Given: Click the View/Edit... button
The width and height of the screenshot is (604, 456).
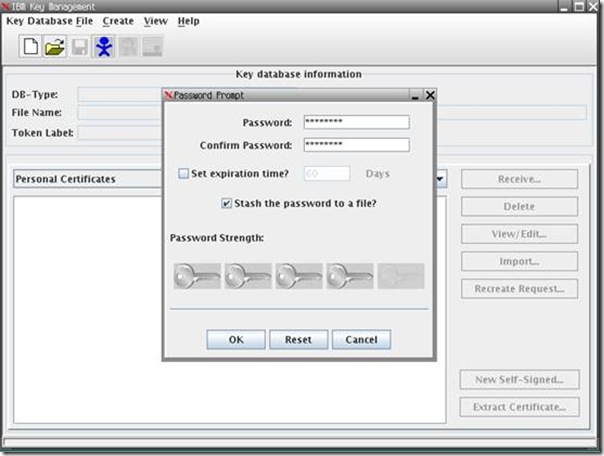Looking at the screenshot, I should click(519, 234).
